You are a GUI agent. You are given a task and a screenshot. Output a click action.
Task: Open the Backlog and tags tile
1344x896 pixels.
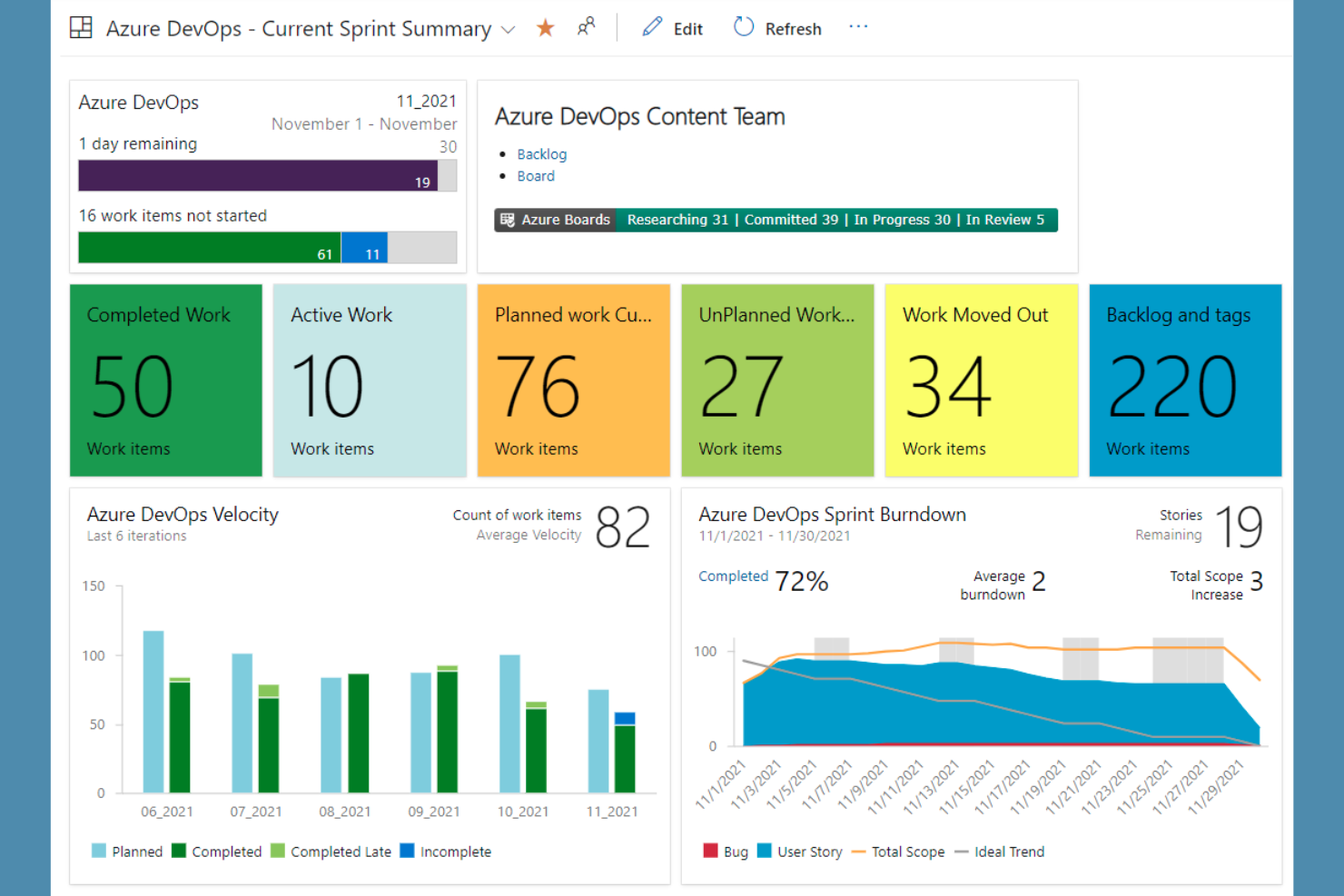pyautogui.click(x=1185, y=380)
